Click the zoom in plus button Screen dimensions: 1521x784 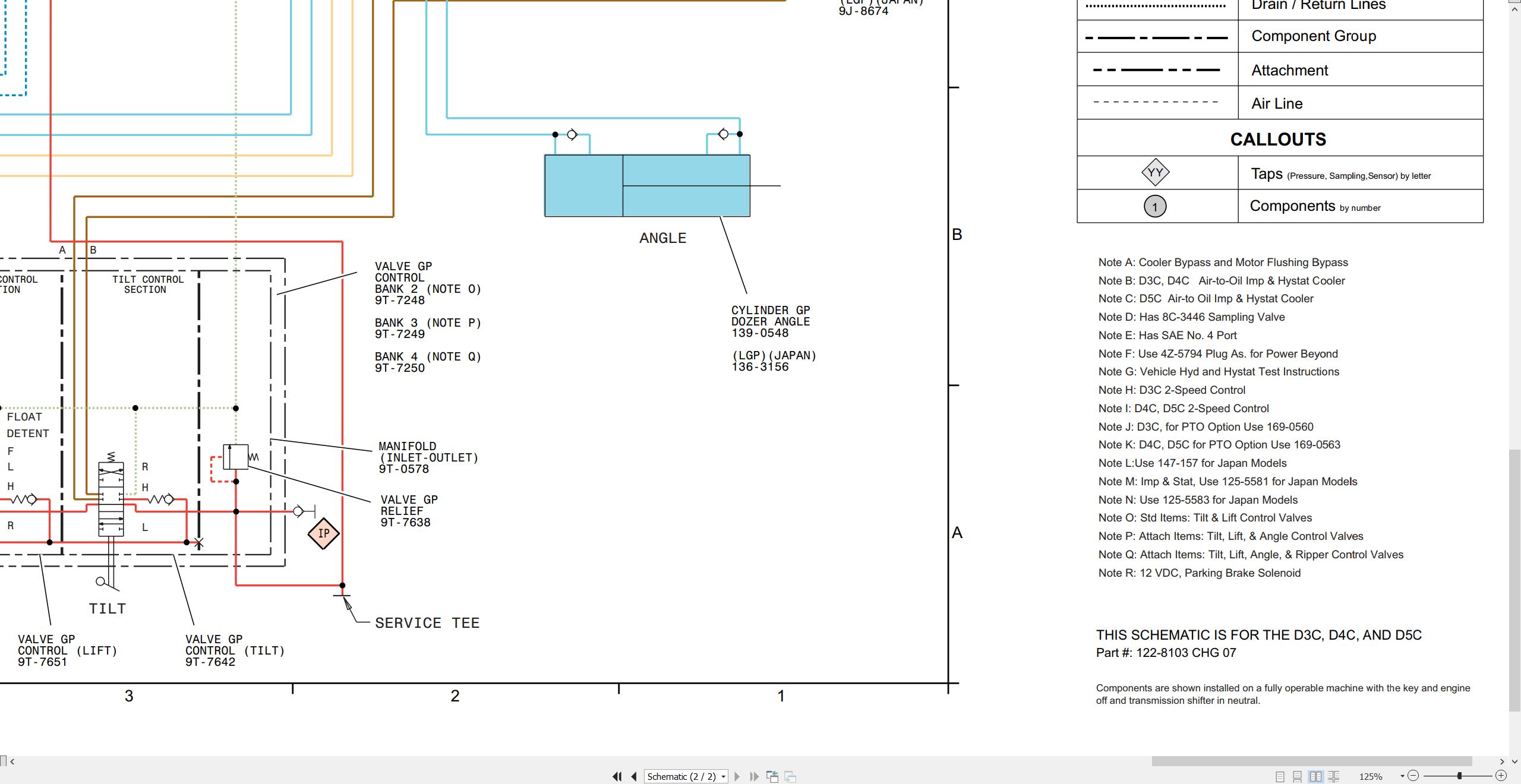[x=1501, y=776]
